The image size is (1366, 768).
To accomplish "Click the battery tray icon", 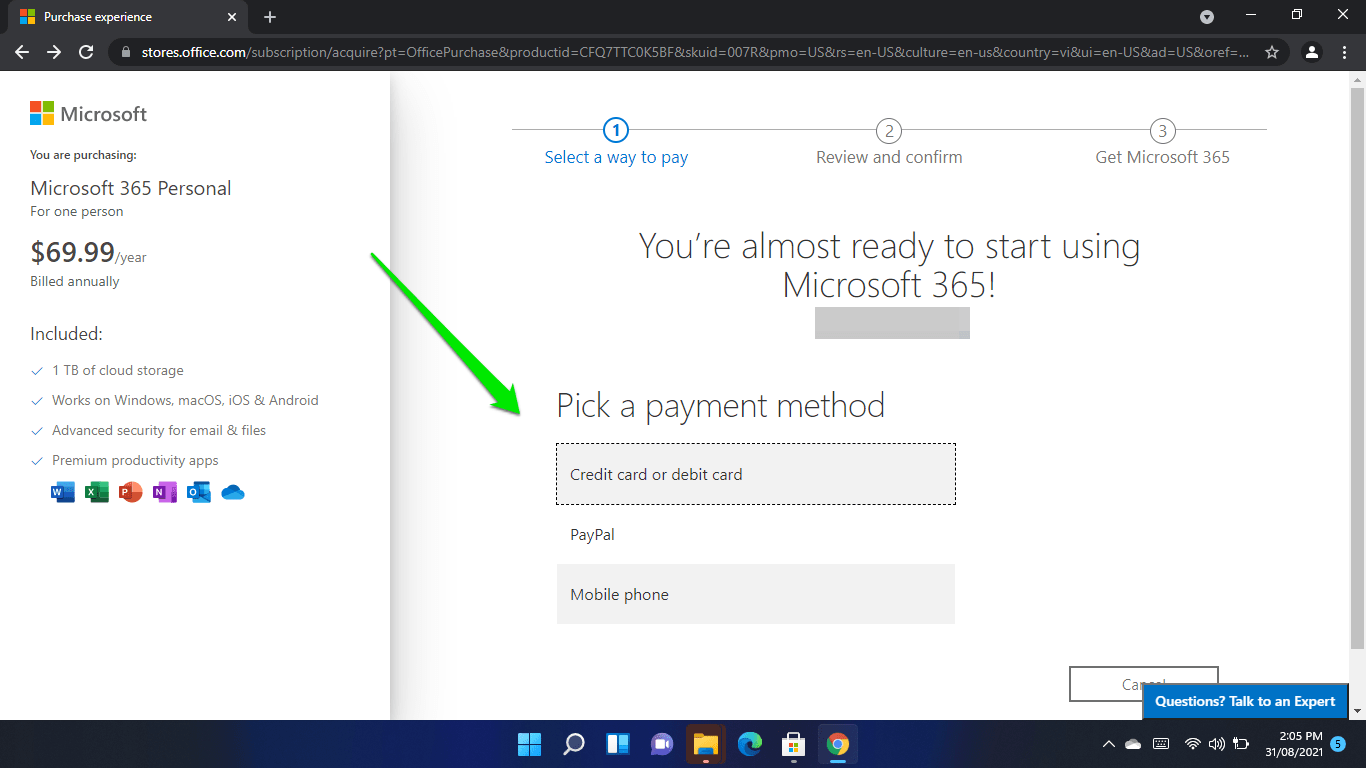I will click(1241, 744).
